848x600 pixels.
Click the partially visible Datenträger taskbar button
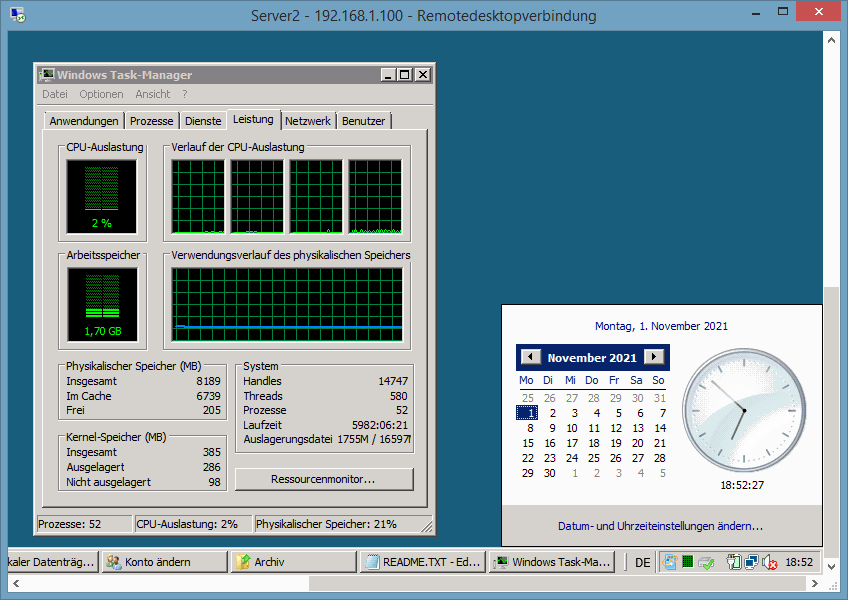click(x=53, y=562)
